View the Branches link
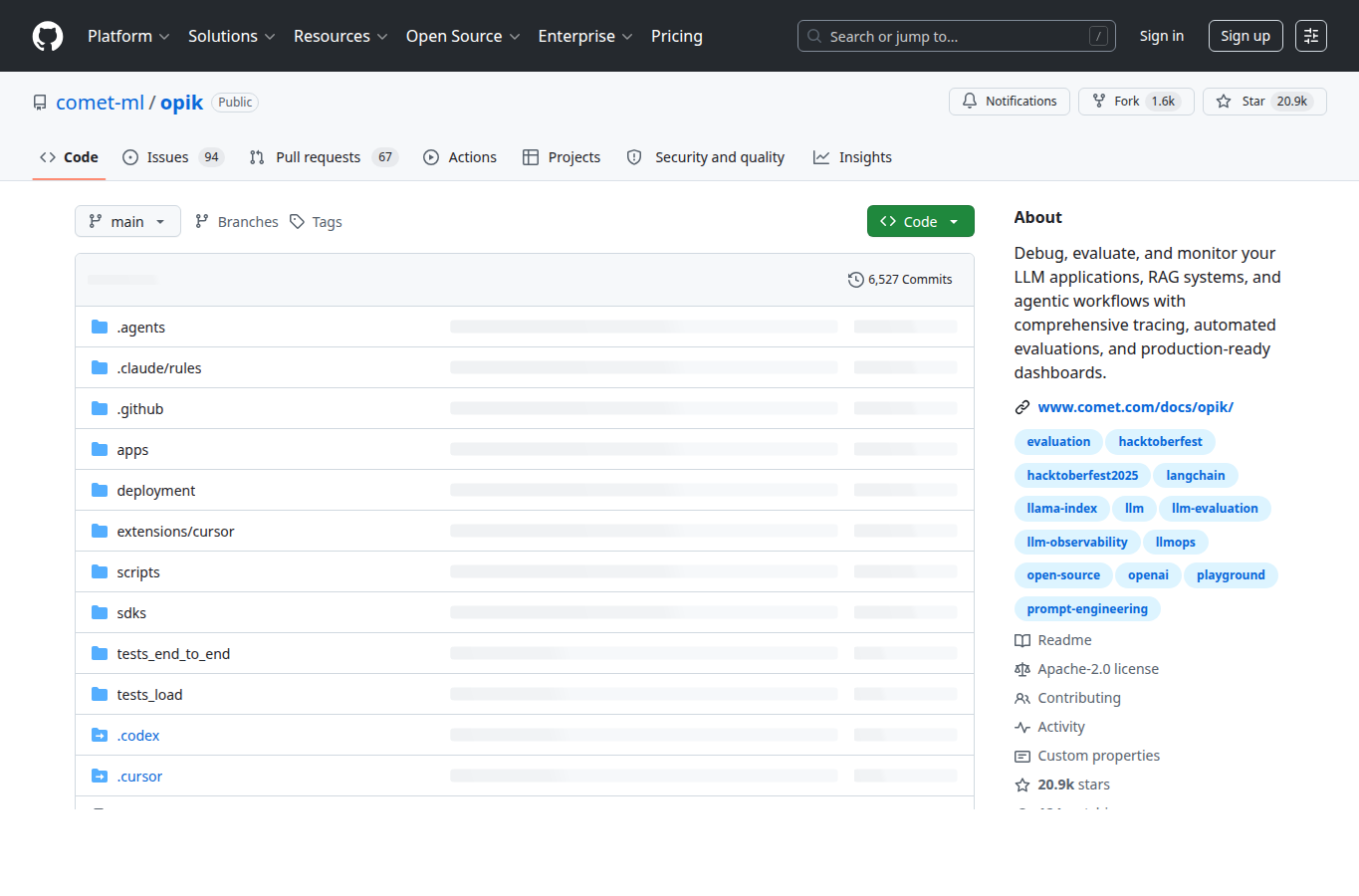Screen dimensions: 1359x896 [237, 221]
